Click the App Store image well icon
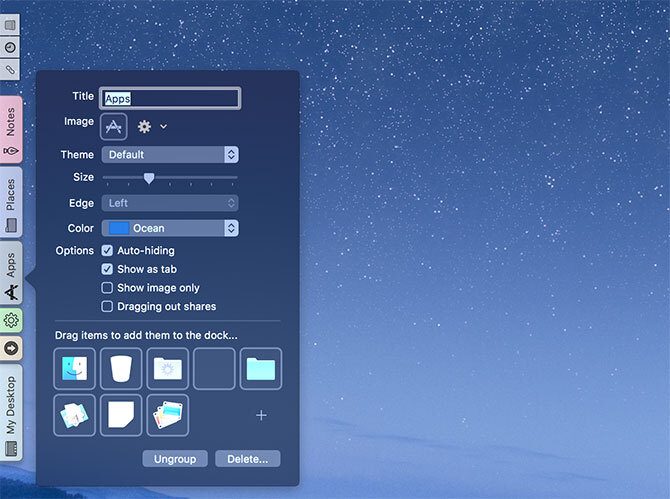Screen dimensions: 670x499 [113, 126]
